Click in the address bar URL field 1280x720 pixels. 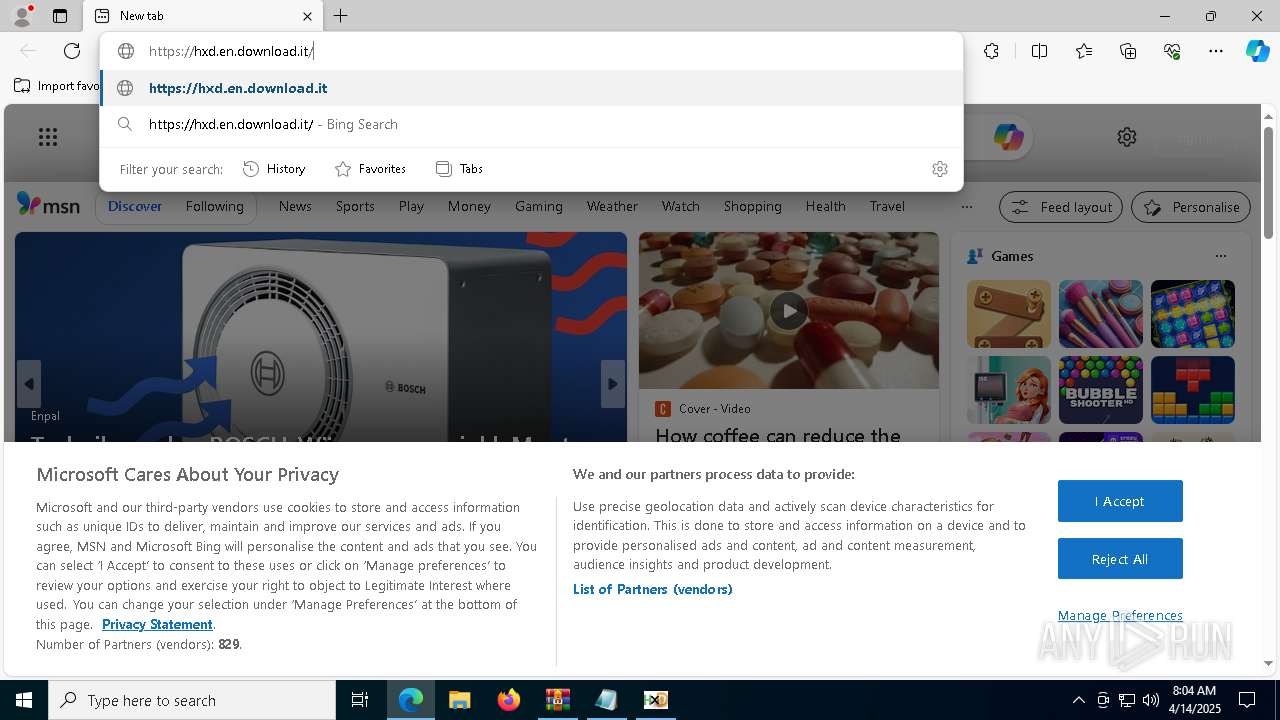[x=530, y=51]
